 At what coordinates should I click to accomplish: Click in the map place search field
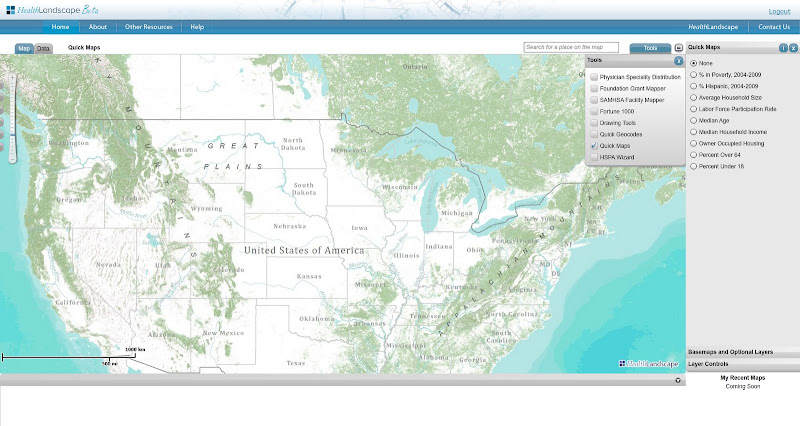(571, 47)
